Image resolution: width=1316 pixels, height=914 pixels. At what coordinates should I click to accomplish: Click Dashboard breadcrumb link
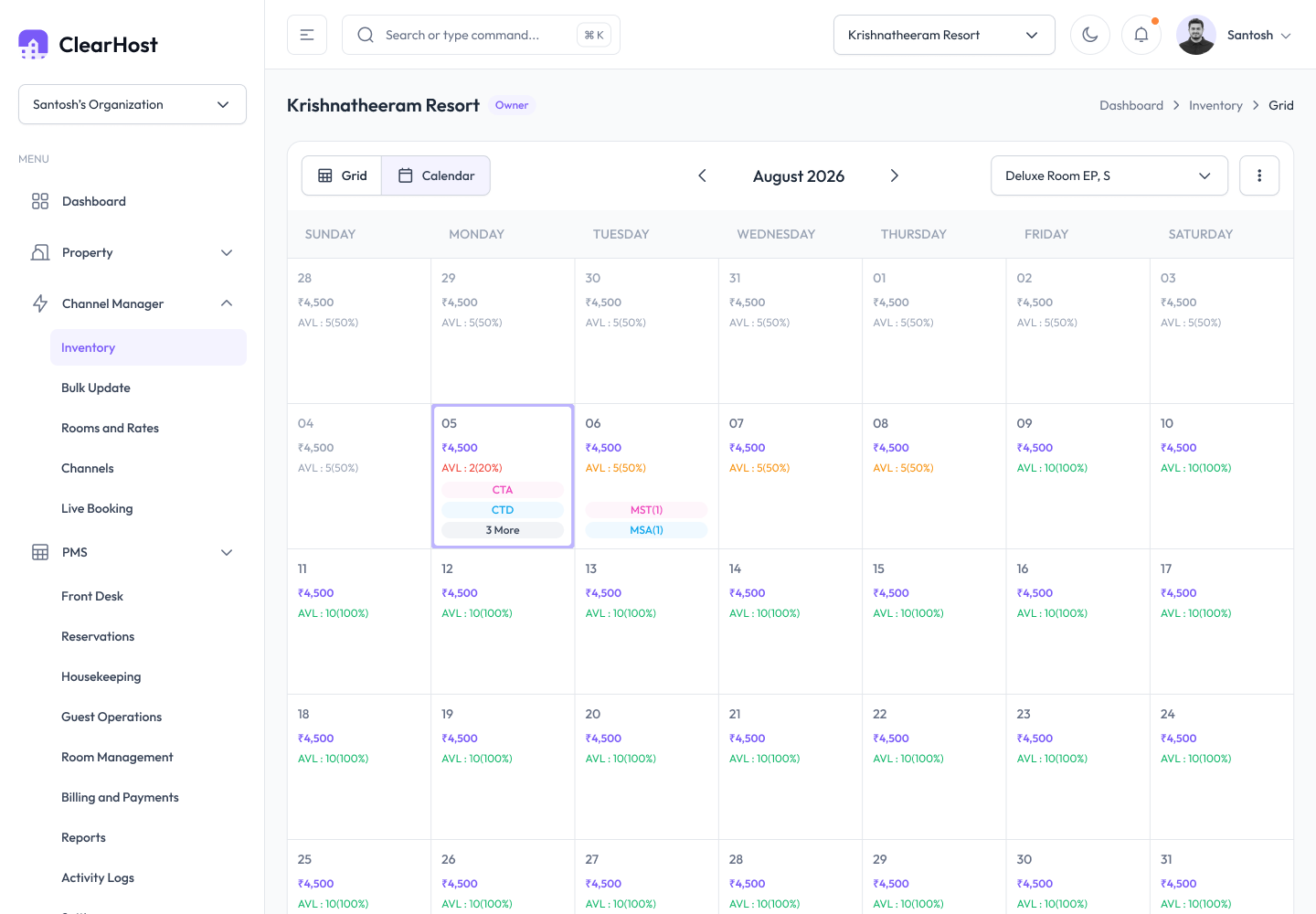point(1131,105)
